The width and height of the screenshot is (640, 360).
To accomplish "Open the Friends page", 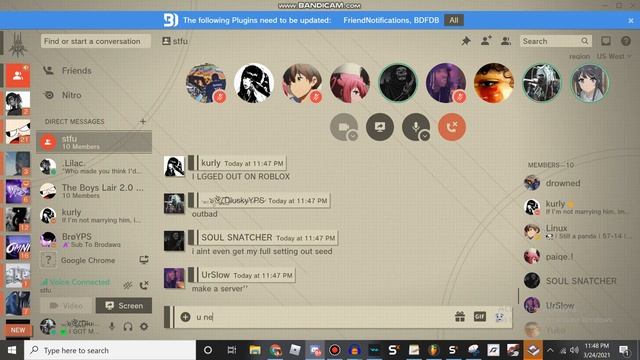I will coord(94,71).
